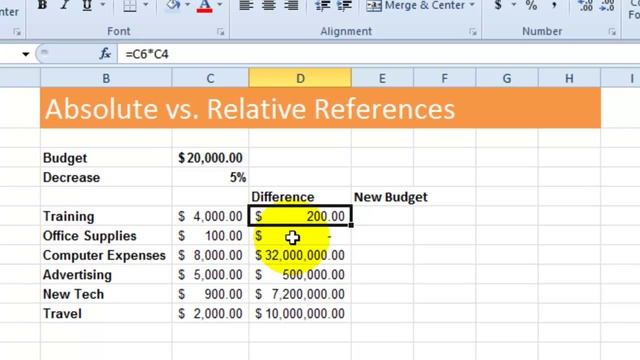Select the New Budget header cell

click(382, 197)
